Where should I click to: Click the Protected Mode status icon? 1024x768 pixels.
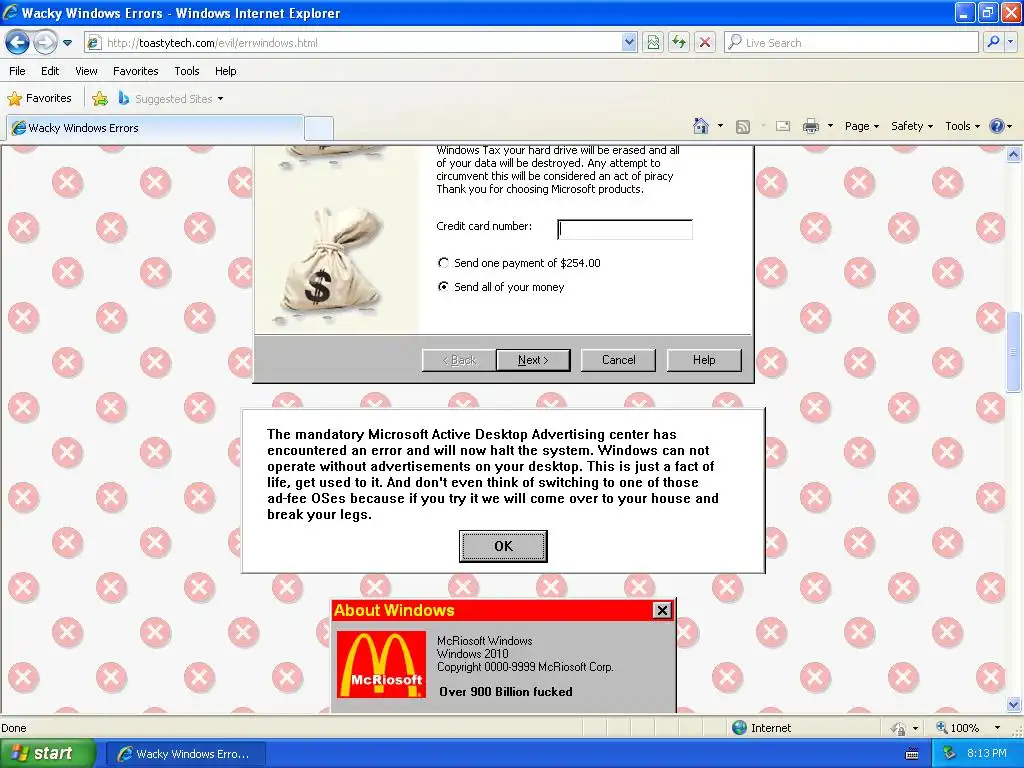point(899,728)
